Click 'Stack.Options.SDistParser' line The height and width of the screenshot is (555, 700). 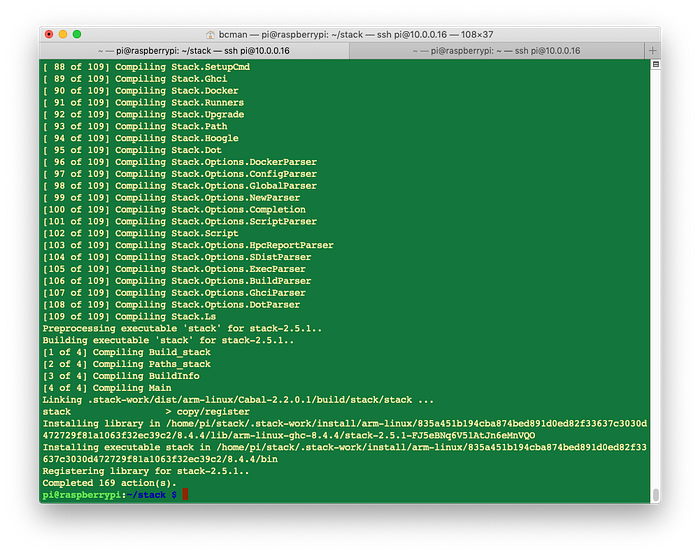[x=177, y=257]
